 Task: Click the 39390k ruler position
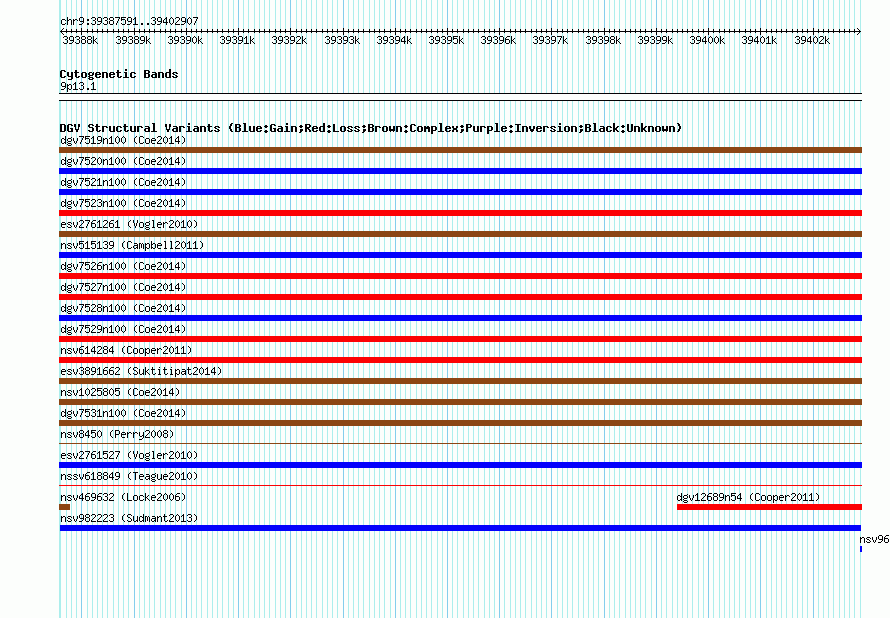185,40
